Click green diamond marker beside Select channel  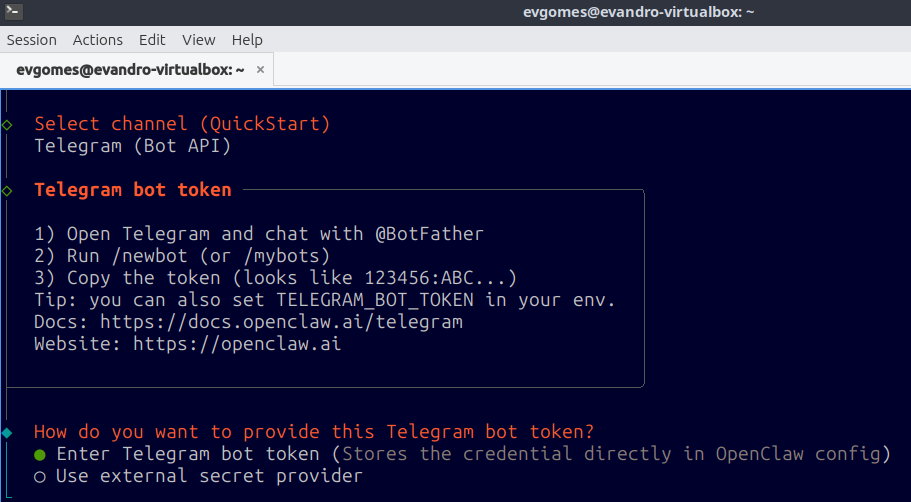click(x=7, y=125)
